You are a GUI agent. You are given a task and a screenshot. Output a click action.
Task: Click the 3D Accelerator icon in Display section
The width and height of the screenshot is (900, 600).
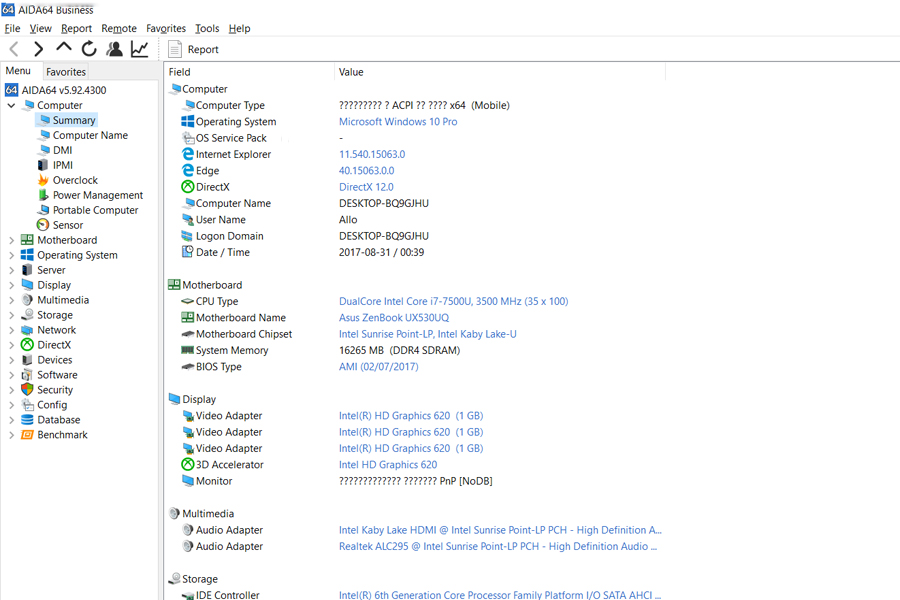(x=188, y=464)
